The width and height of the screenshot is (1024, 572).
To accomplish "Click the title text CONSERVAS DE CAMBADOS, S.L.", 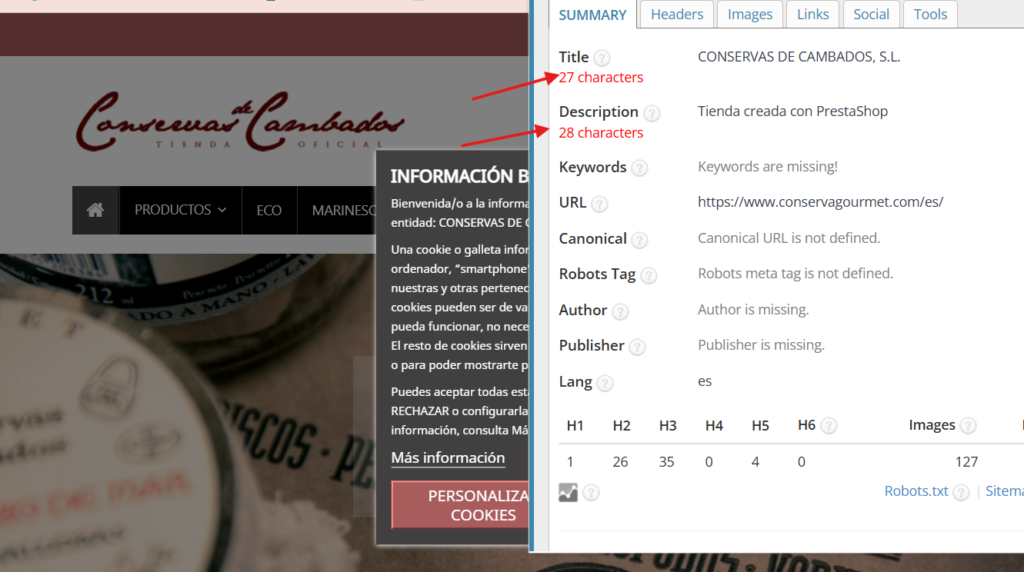I will [799, 57].
